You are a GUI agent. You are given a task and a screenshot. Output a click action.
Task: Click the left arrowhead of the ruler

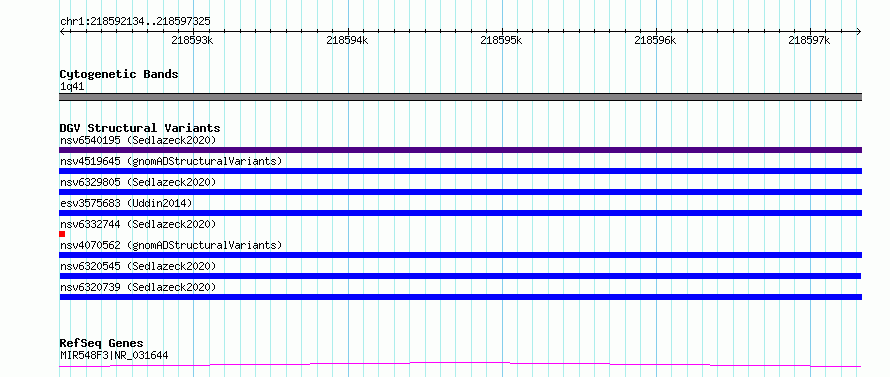tap(62, 31)
